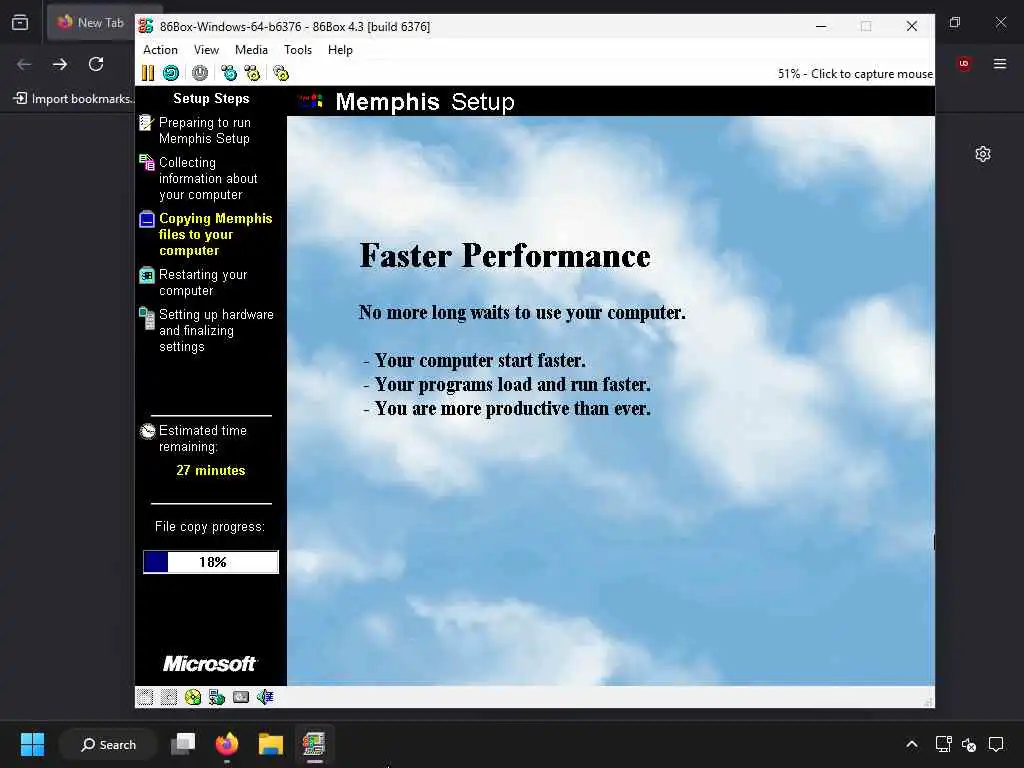
Task: Open the Windows Start menu
Action: click(x=32, y=744)
